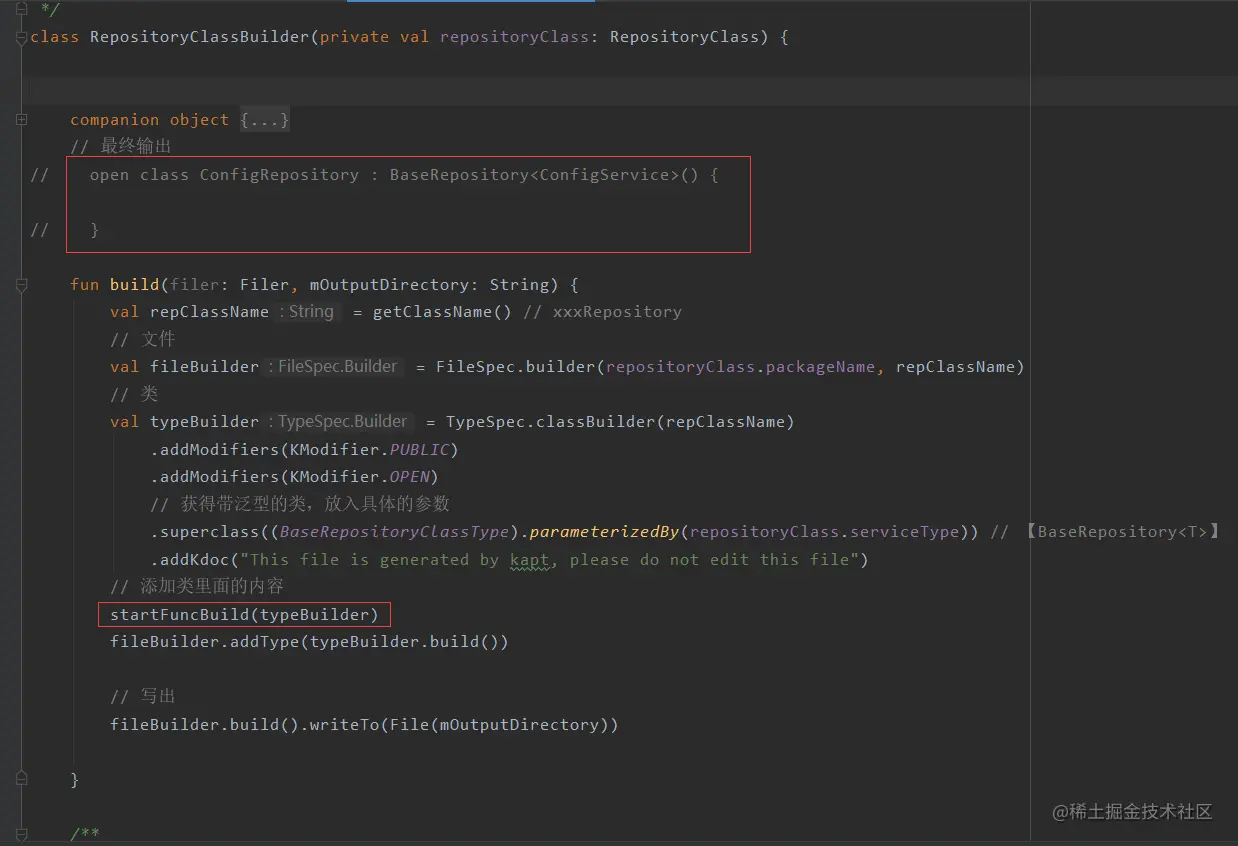Collapse the RepositoryClassBuilder class fold marker
This screenshot has width=1238, height=846.
pyautogui.click(x=21, y=38)
